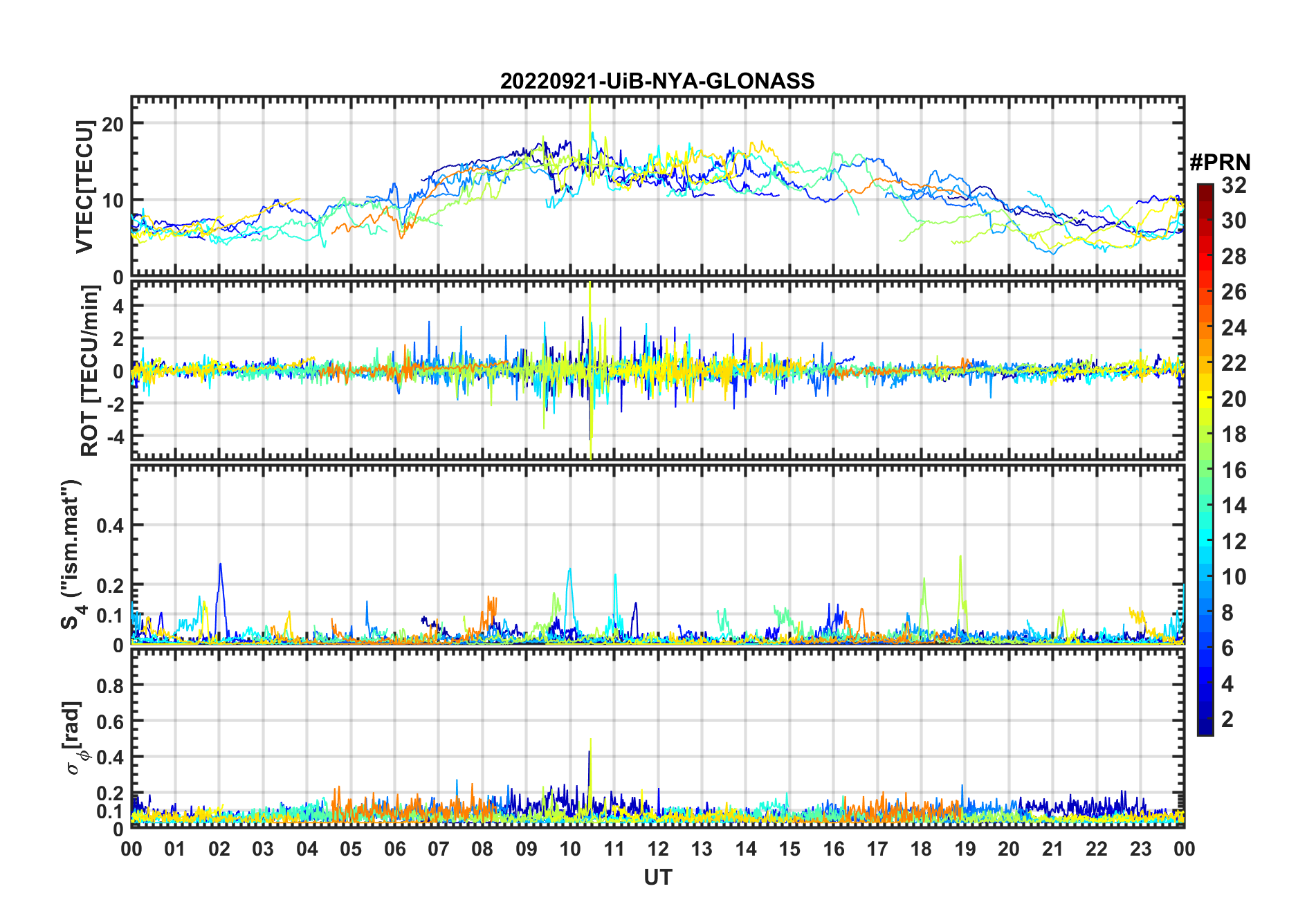Image resolution: width=1316 pixels, height=920 pixels.
Task: Click the ROT [TECU/min] y-axis label
Action: coord(90,371)
